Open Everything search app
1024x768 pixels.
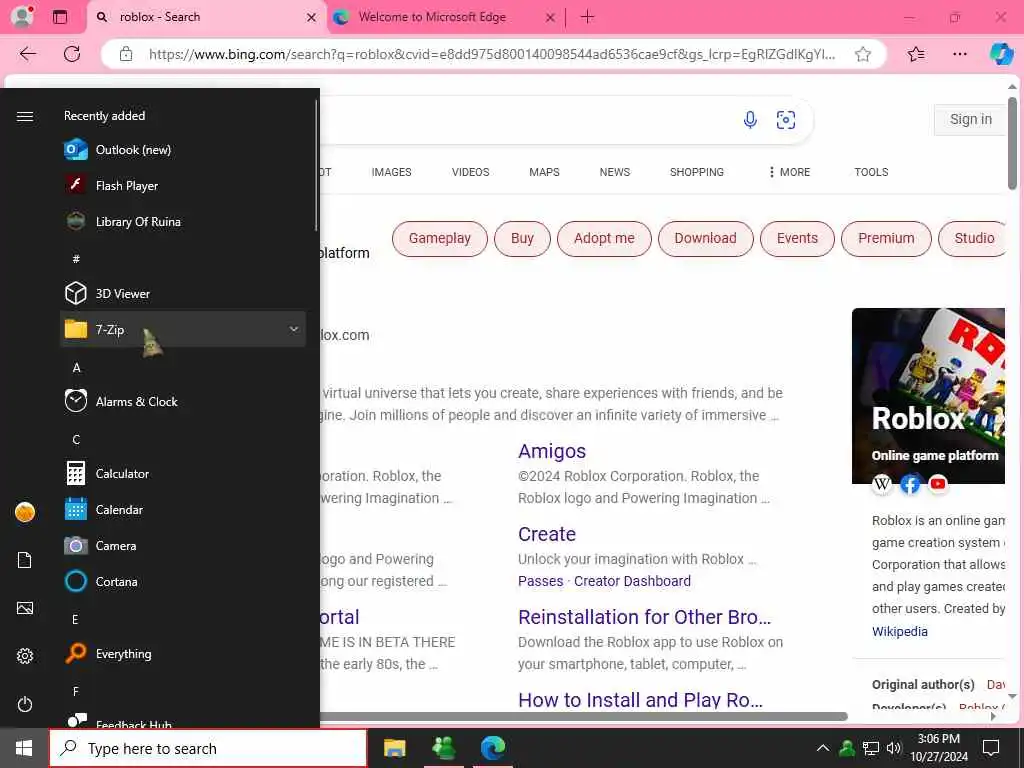pyautogui.click(x=183, y=652)
